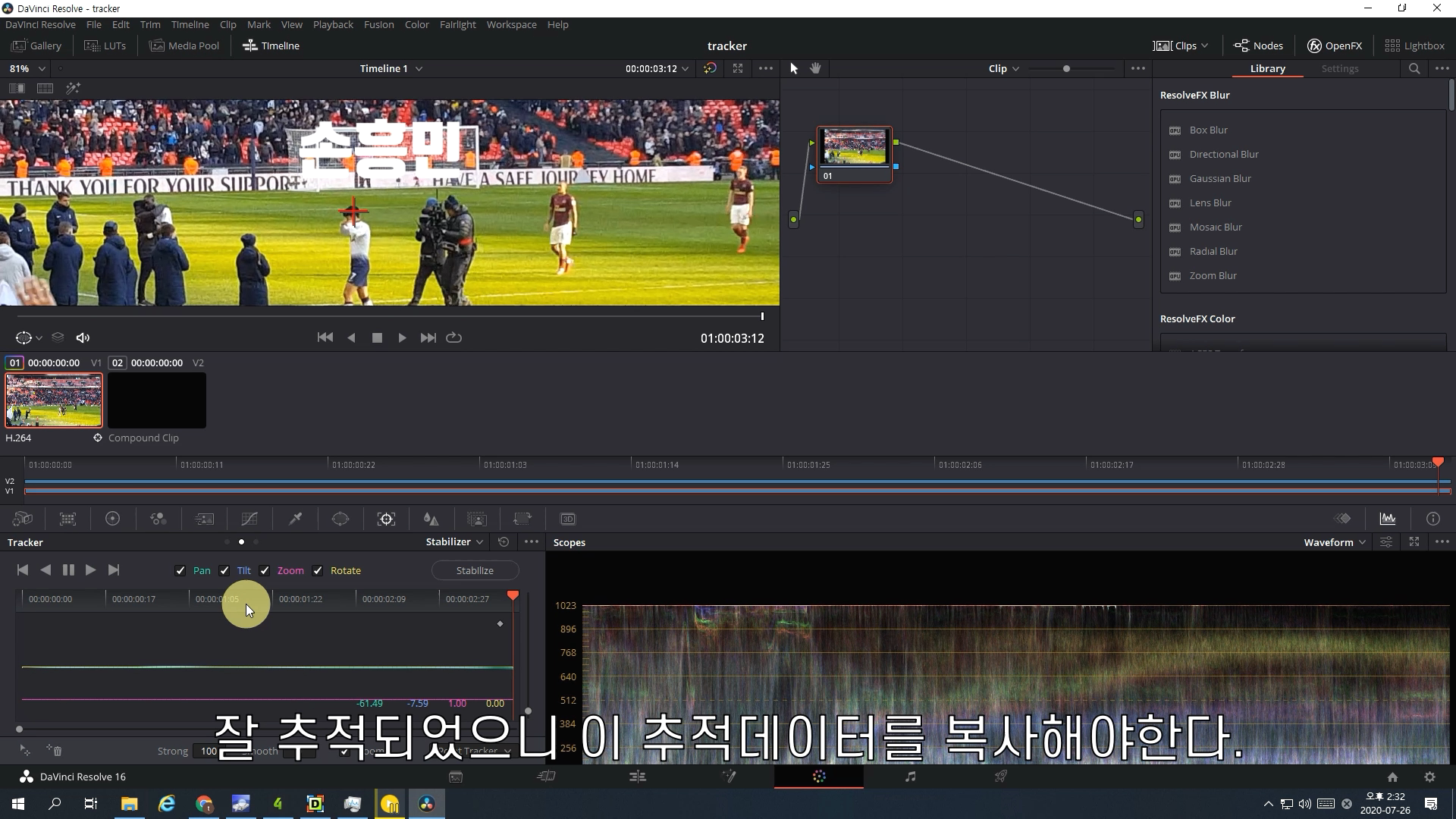Uncheck the Pan tracking checkbox
1456x819 pixels.
pyautogui.click(x=180, y=571)
